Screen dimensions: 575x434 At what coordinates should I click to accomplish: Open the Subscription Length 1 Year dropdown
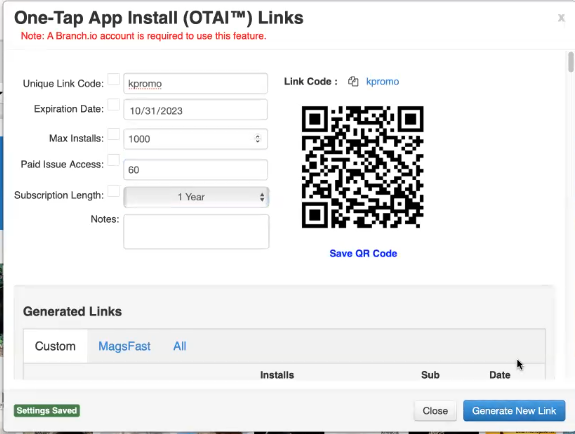tap(196, 197)
